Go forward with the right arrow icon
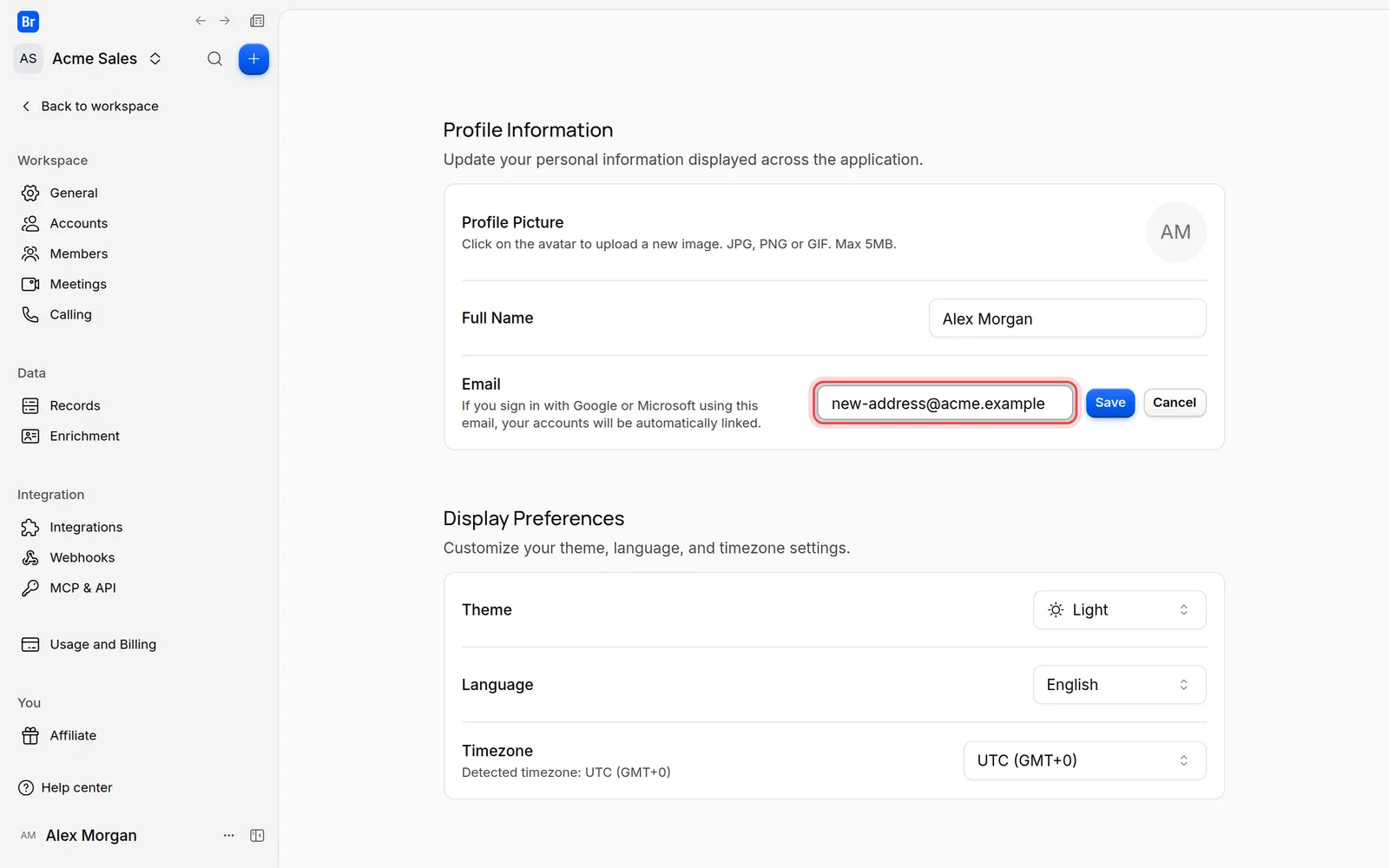 (x=225, y=21)
